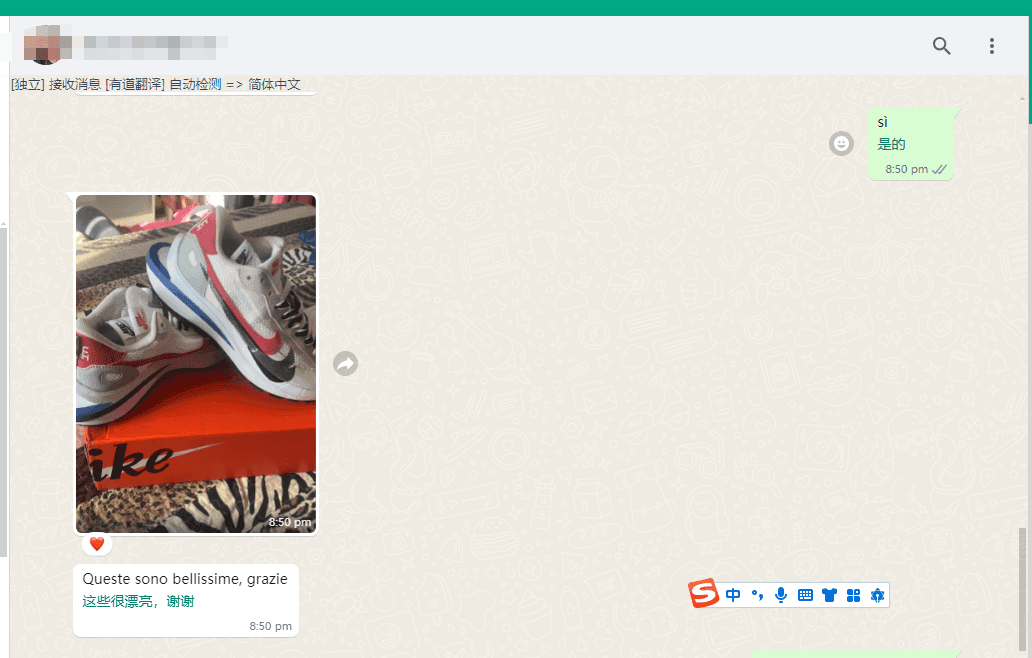Activate Sogou voice input microphone

coord(781,595)
